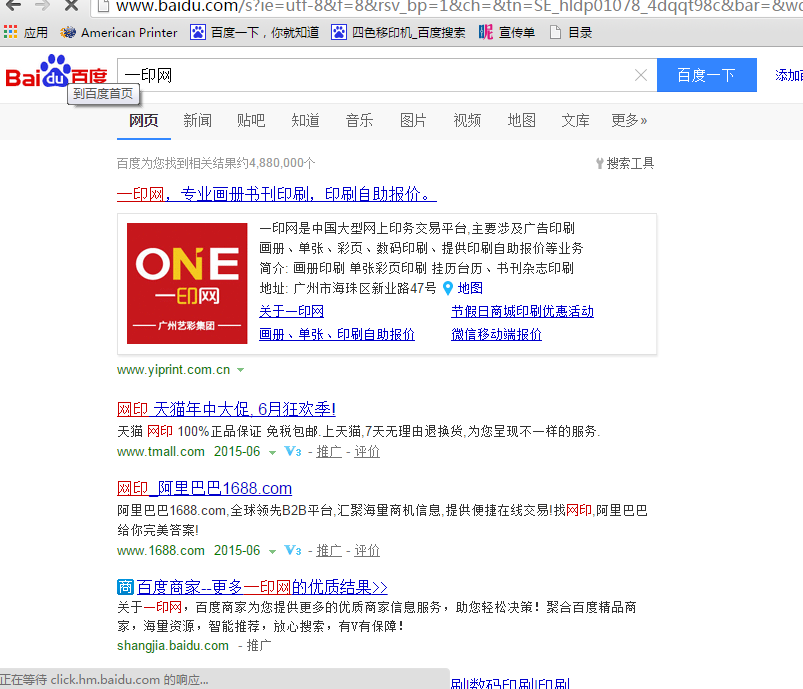Image resolution: width=803 pixels, height=689 pixels.
Task: Open the 微信移动端报价 link
Action: 496,335
